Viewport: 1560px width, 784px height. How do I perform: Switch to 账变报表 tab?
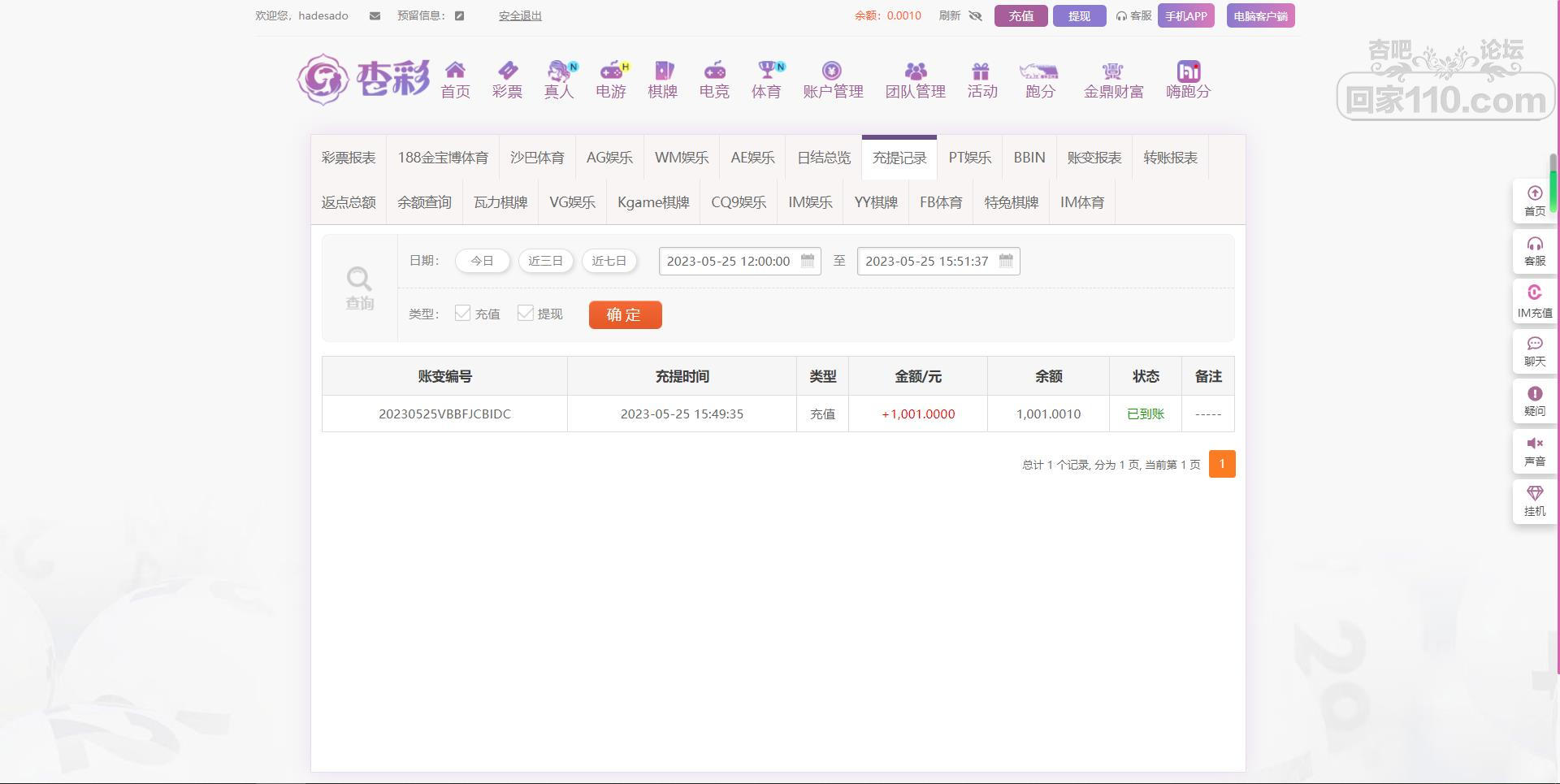[1094, 158]
